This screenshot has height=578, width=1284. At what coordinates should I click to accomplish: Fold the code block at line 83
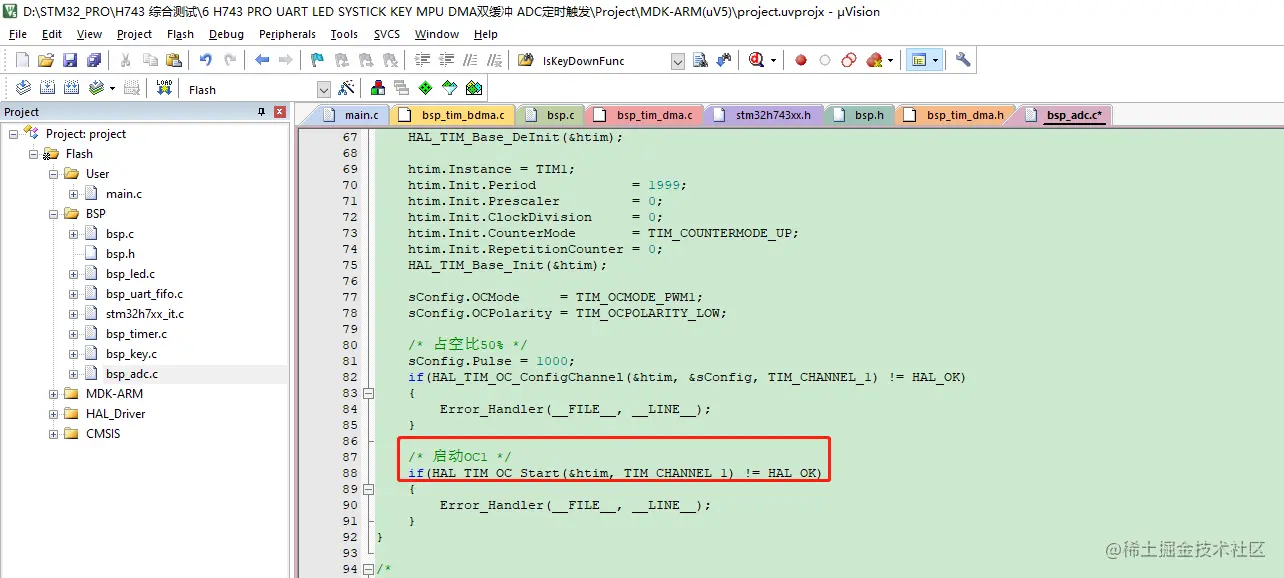click(x=367, y=393)
